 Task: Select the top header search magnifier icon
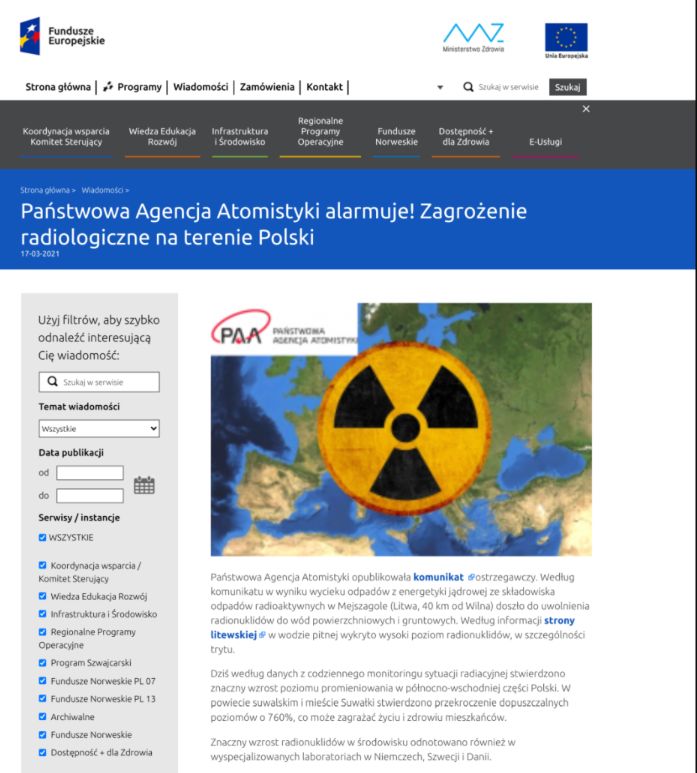(x=468, y=87)
